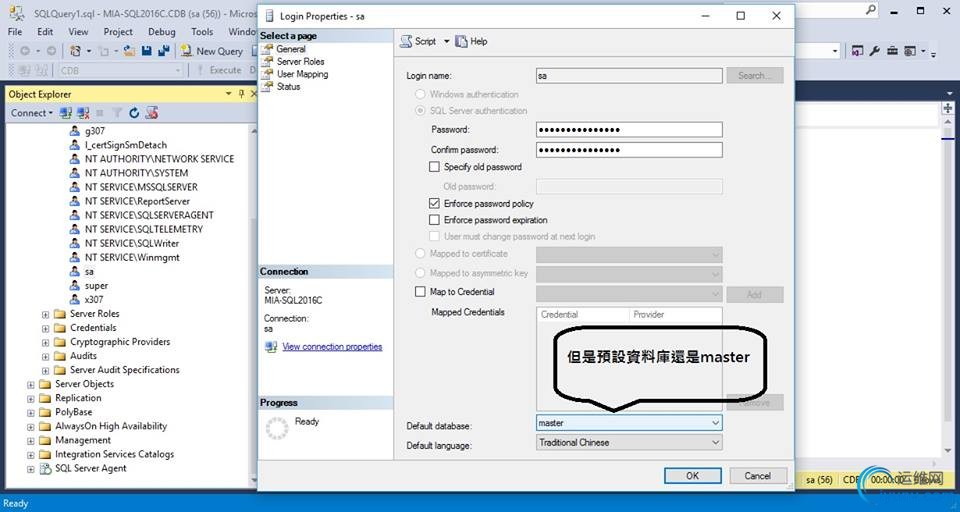Open the Edit menu

pos(45,32)
